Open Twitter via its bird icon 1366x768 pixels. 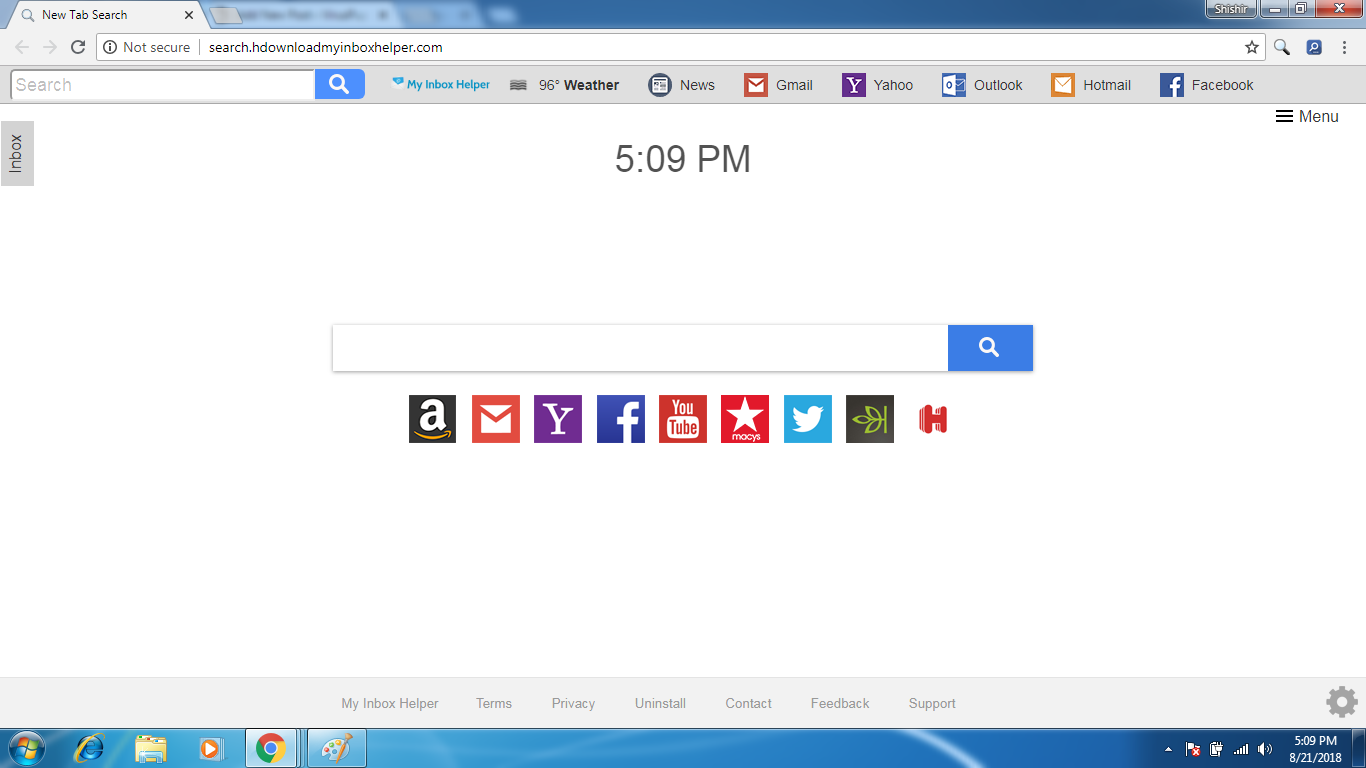[x=807, y=419]
